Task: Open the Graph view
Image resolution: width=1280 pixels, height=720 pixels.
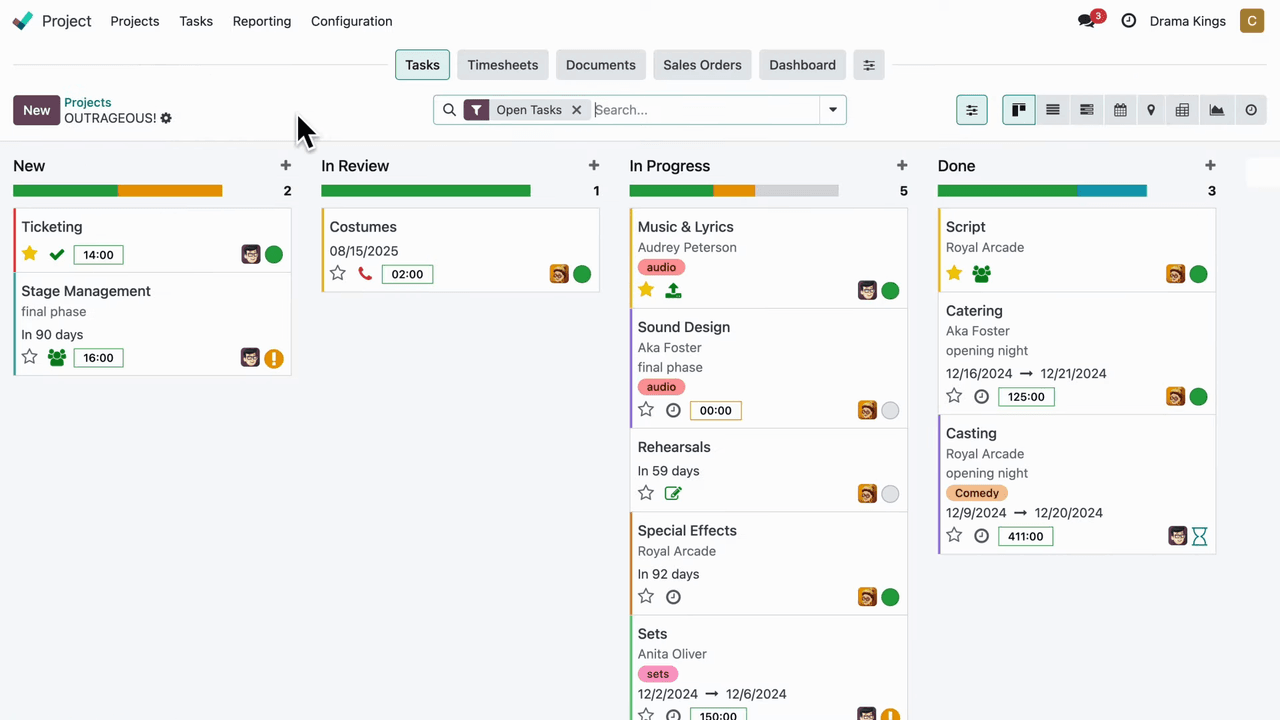Action: coord(1216,110)
